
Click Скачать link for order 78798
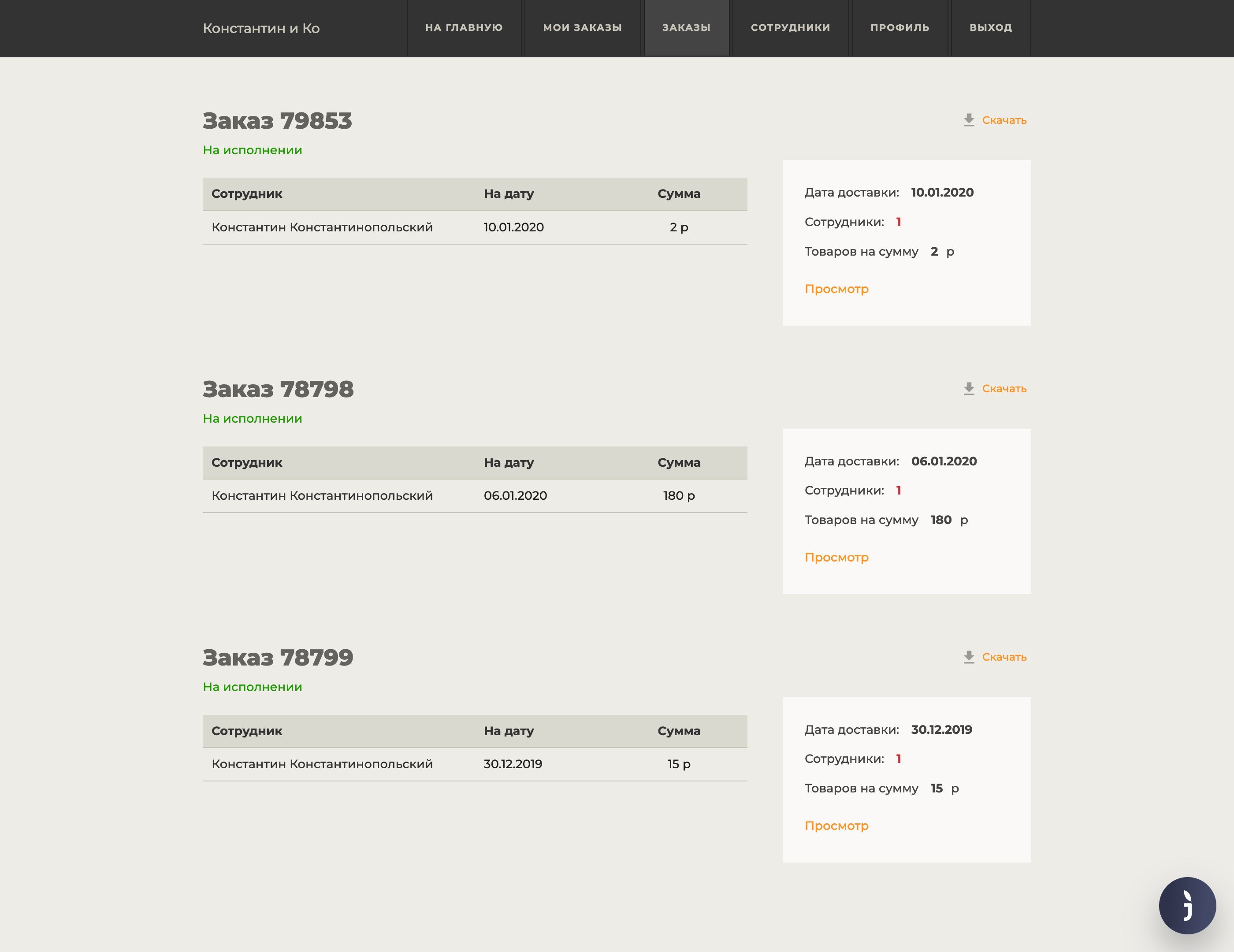[x=1004, y=389]
